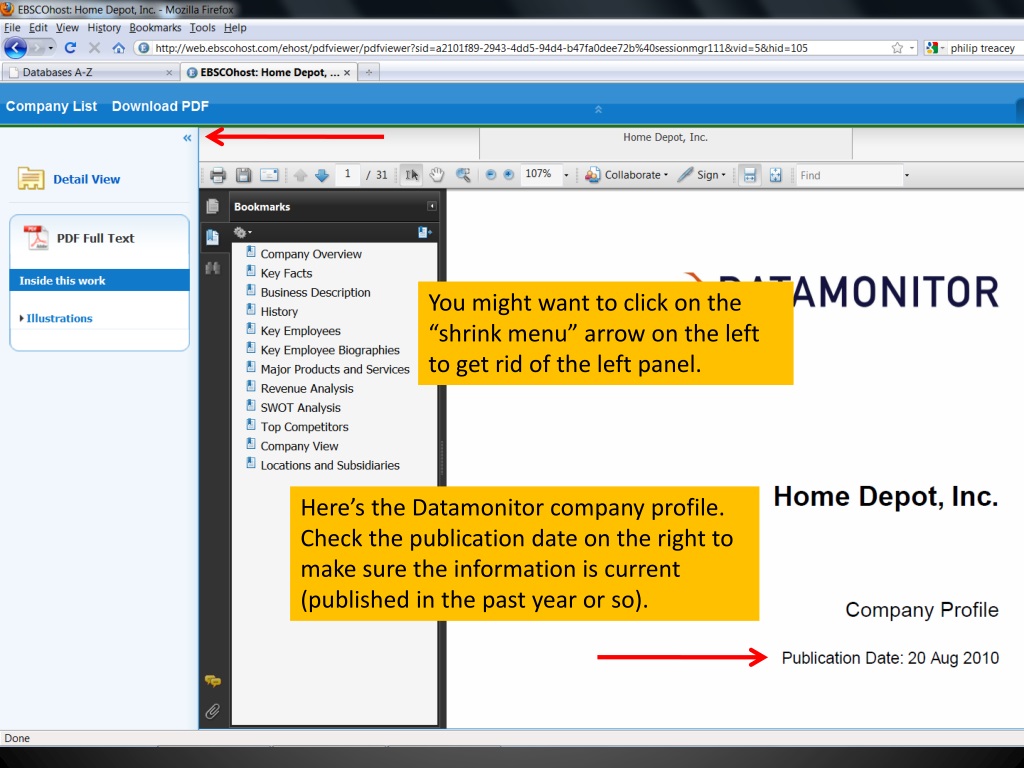Viewport: 1024px width, 768px height.
Task: Activate the Hand pan tool
Action: 437,175
